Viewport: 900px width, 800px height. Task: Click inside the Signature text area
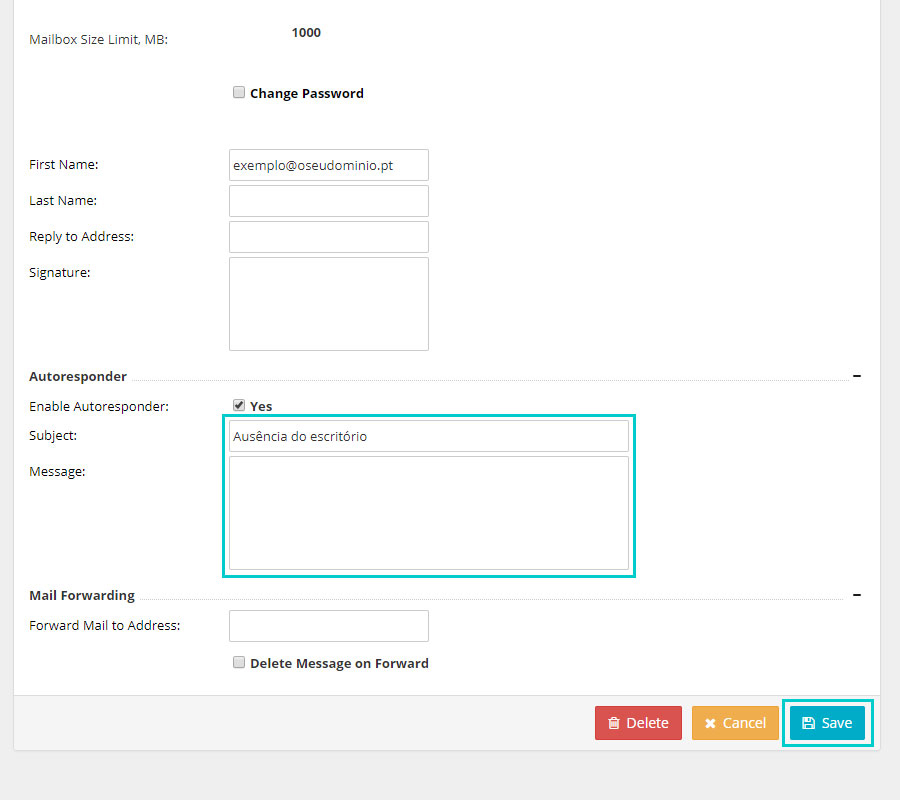[328, 304]
